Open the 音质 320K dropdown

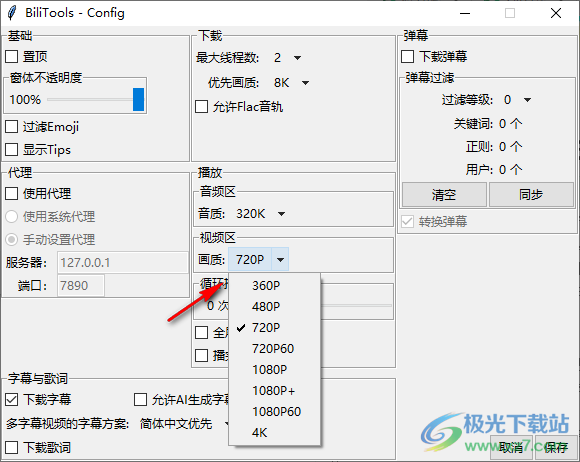[281, 214]
